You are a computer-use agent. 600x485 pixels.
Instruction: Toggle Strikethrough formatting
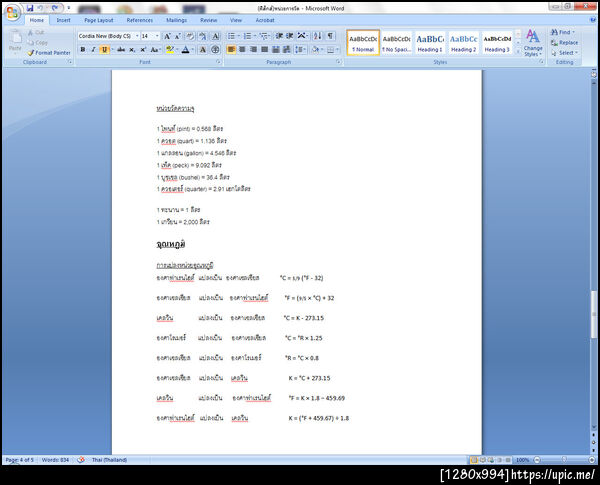click(x=121, y=49)
